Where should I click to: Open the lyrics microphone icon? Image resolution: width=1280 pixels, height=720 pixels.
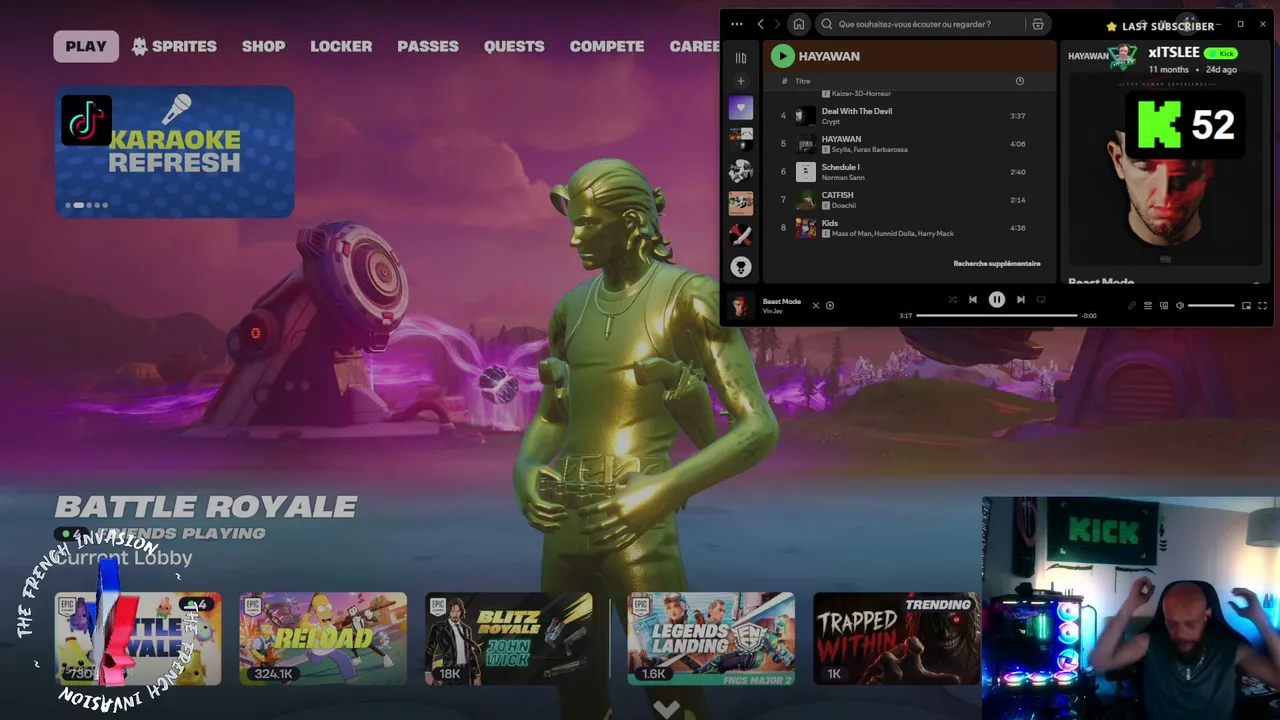pos(1132,305)
